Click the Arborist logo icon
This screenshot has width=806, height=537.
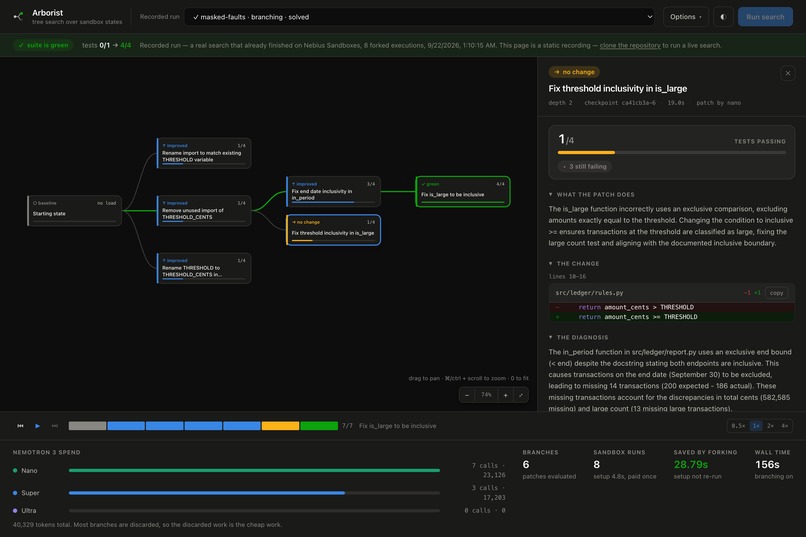[19, 16]
